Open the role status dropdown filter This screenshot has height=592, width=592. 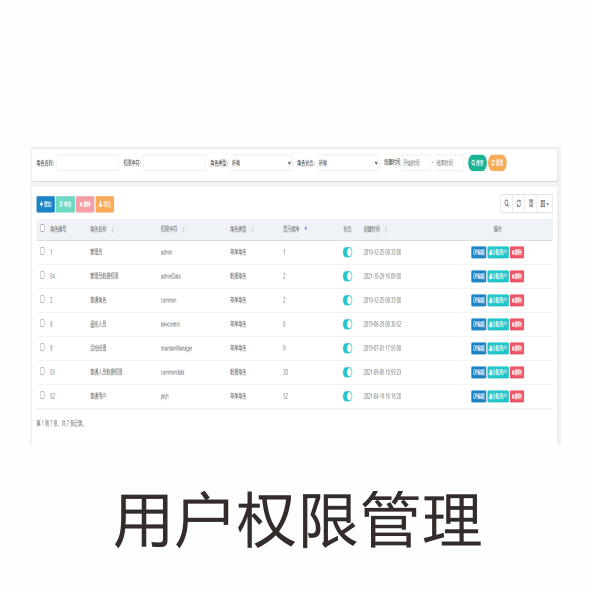tap(348, 163)
